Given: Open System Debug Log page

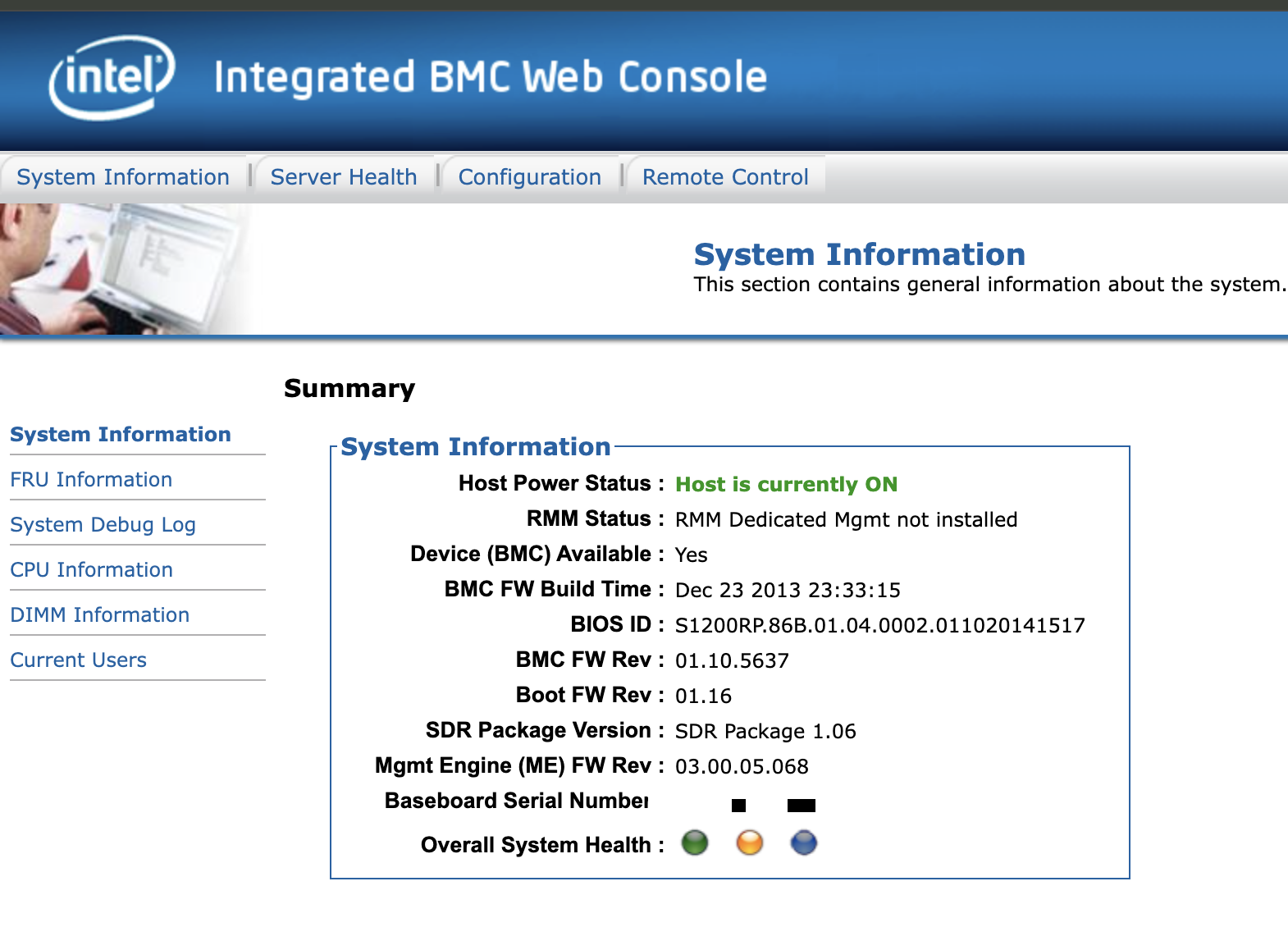Looking at the screenshot, I should 103,525.
